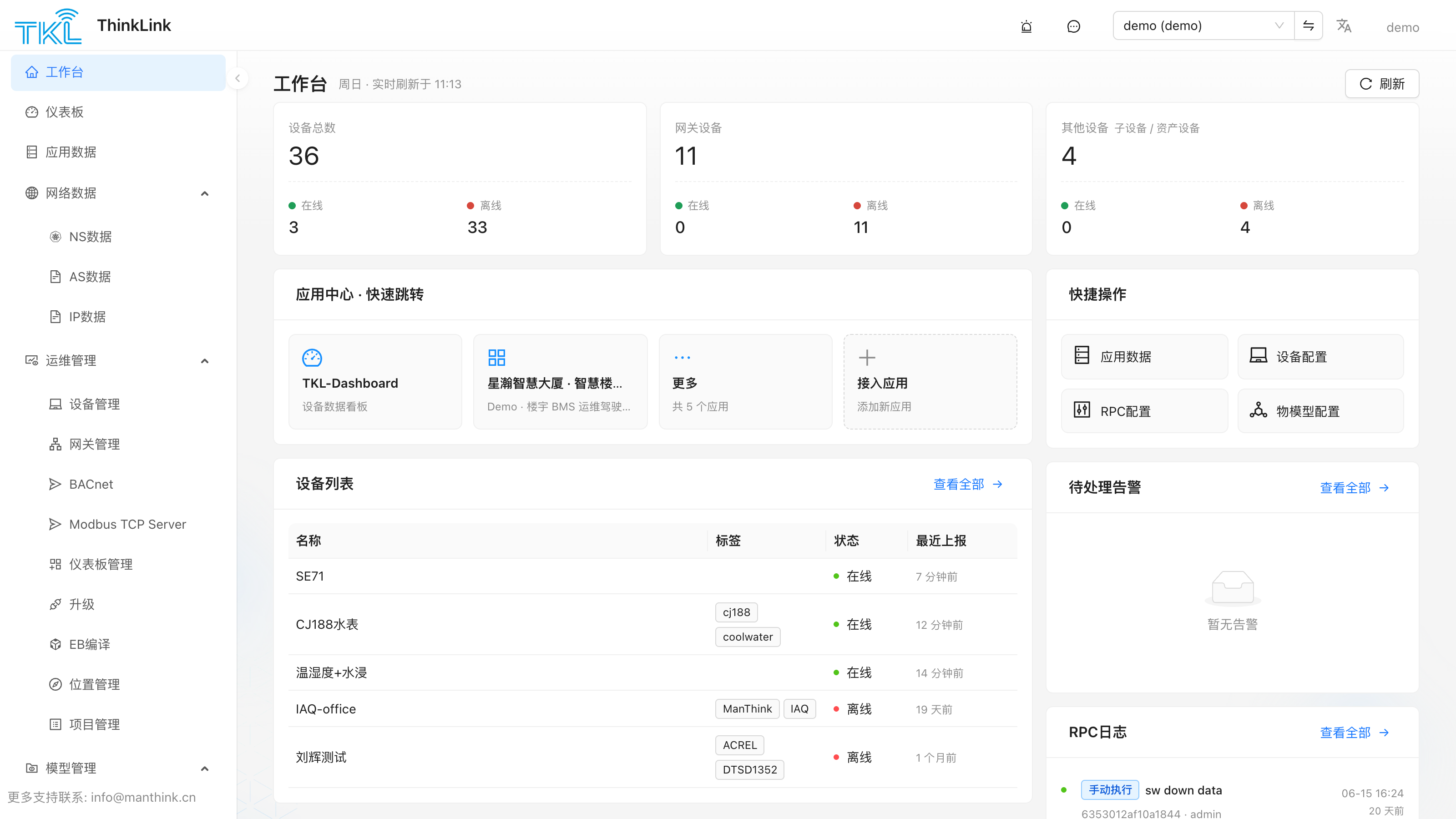The width and height of the screenshot is (1456, 819).
Task: Click the IAQ tag
Action: point(800,709)
